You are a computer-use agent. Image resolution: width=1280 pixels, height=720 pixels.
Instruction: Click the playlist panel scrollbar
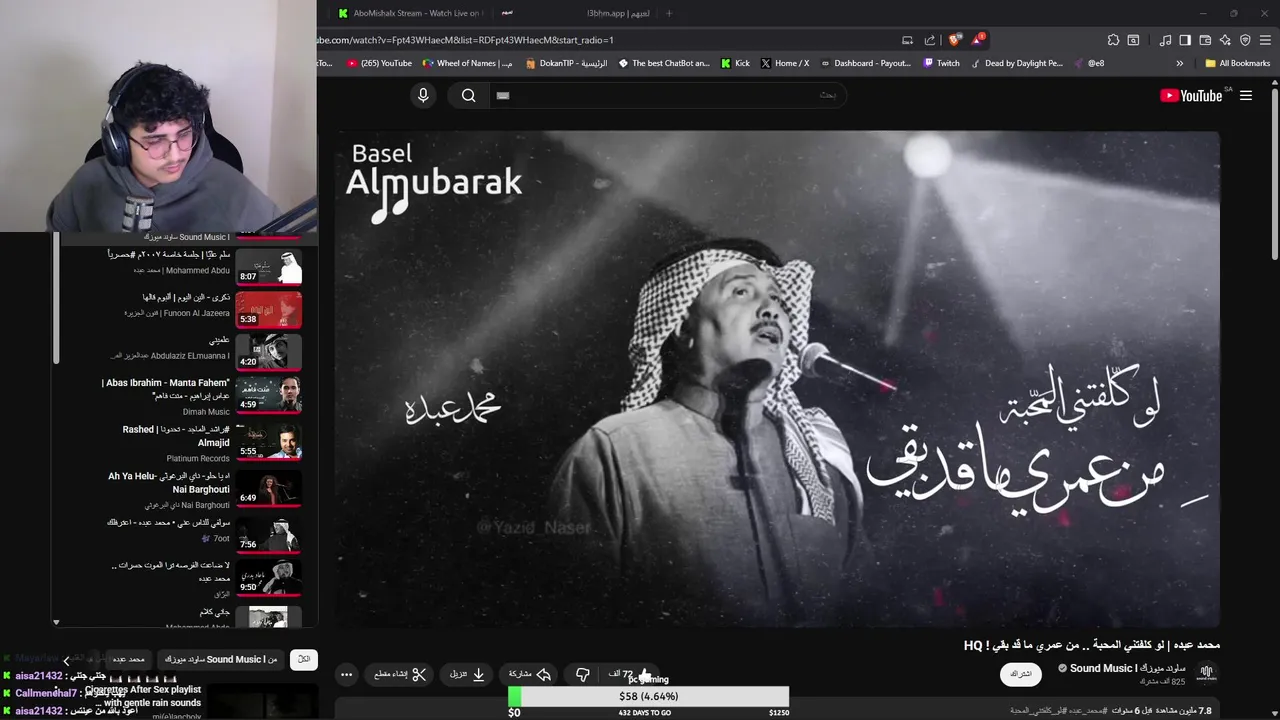tap(56, 300)
